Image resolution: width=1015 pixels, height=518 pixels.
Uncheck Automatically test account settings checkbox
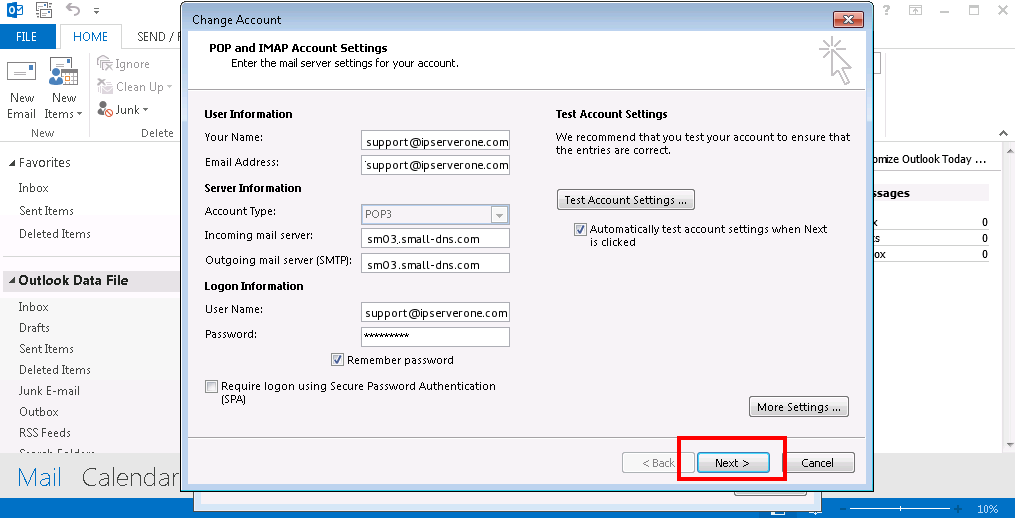tap(580, 229)
